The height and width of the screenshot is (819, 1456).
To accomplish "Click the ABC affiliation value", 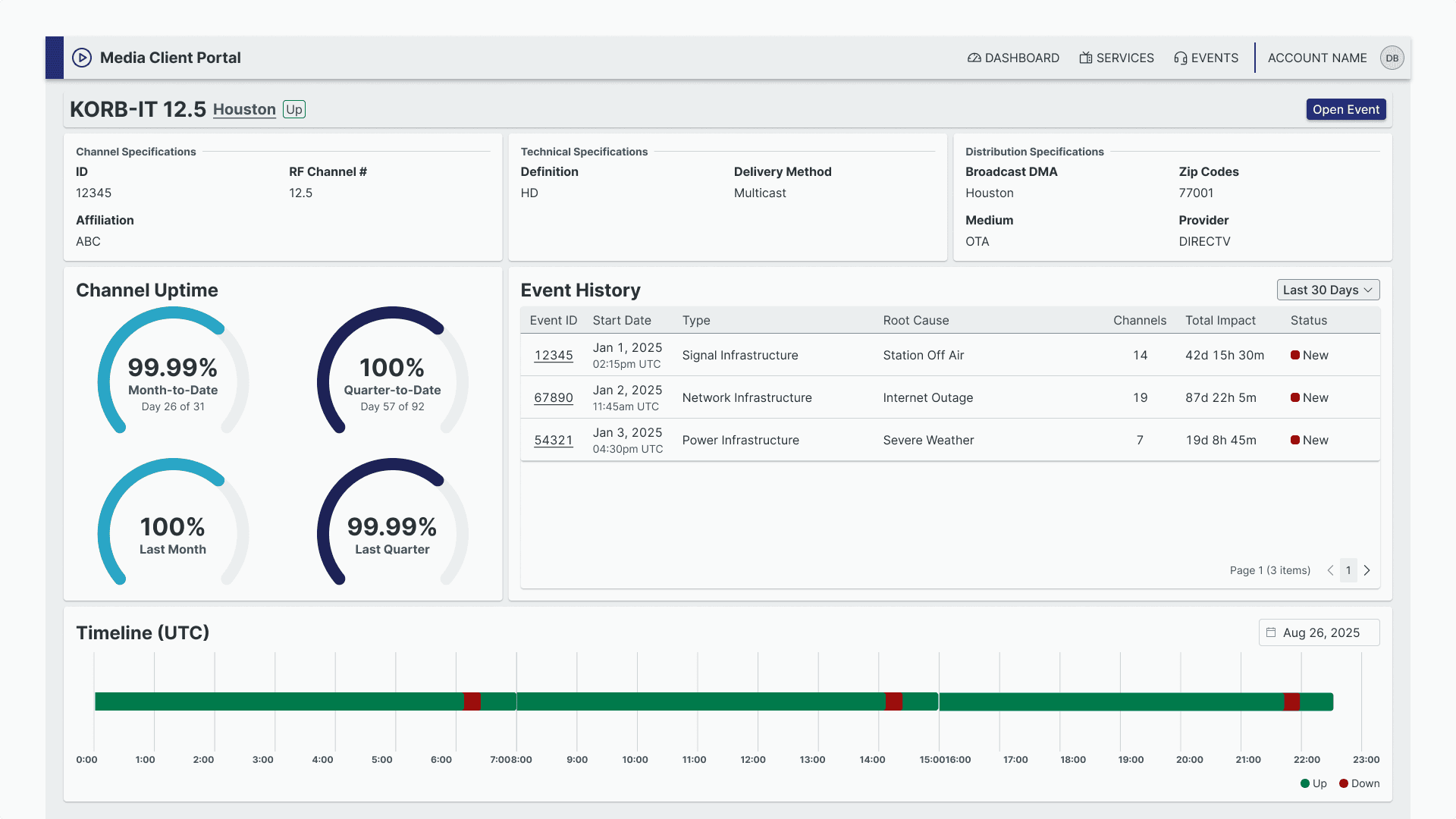I will (x=88, y=241).
